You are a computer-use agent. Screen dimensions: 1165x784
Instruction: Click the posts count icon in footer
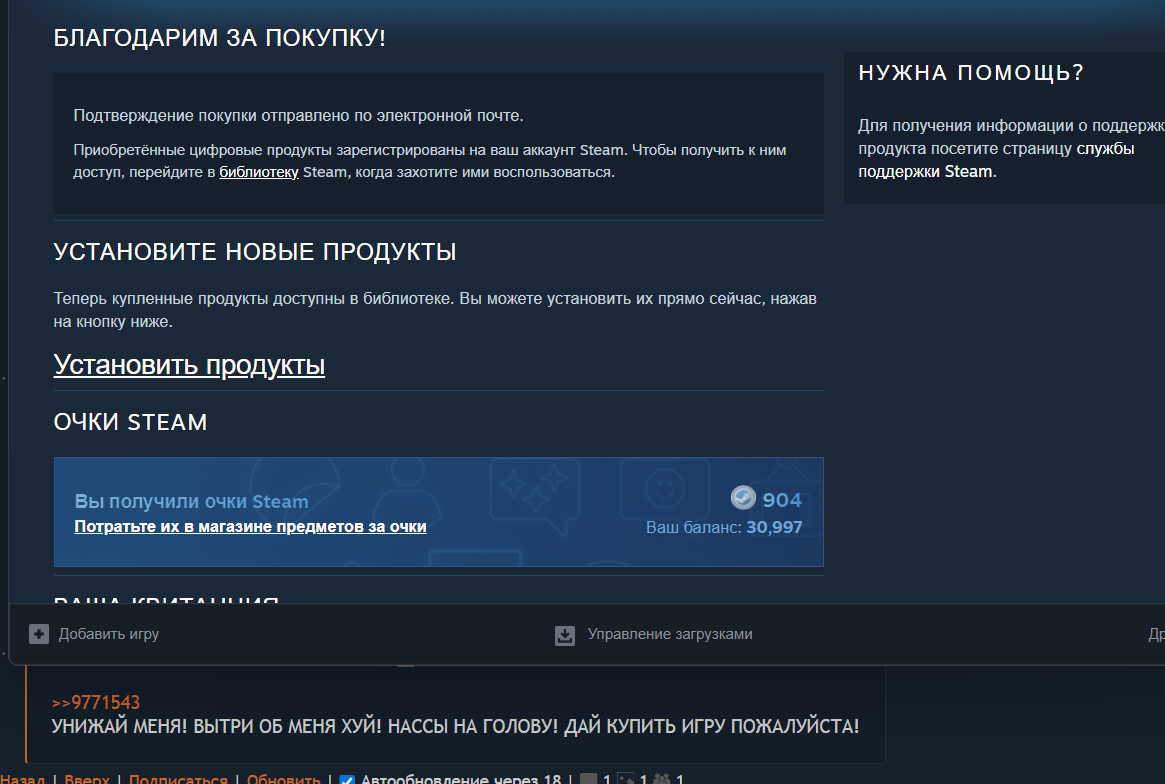[588, 779]
